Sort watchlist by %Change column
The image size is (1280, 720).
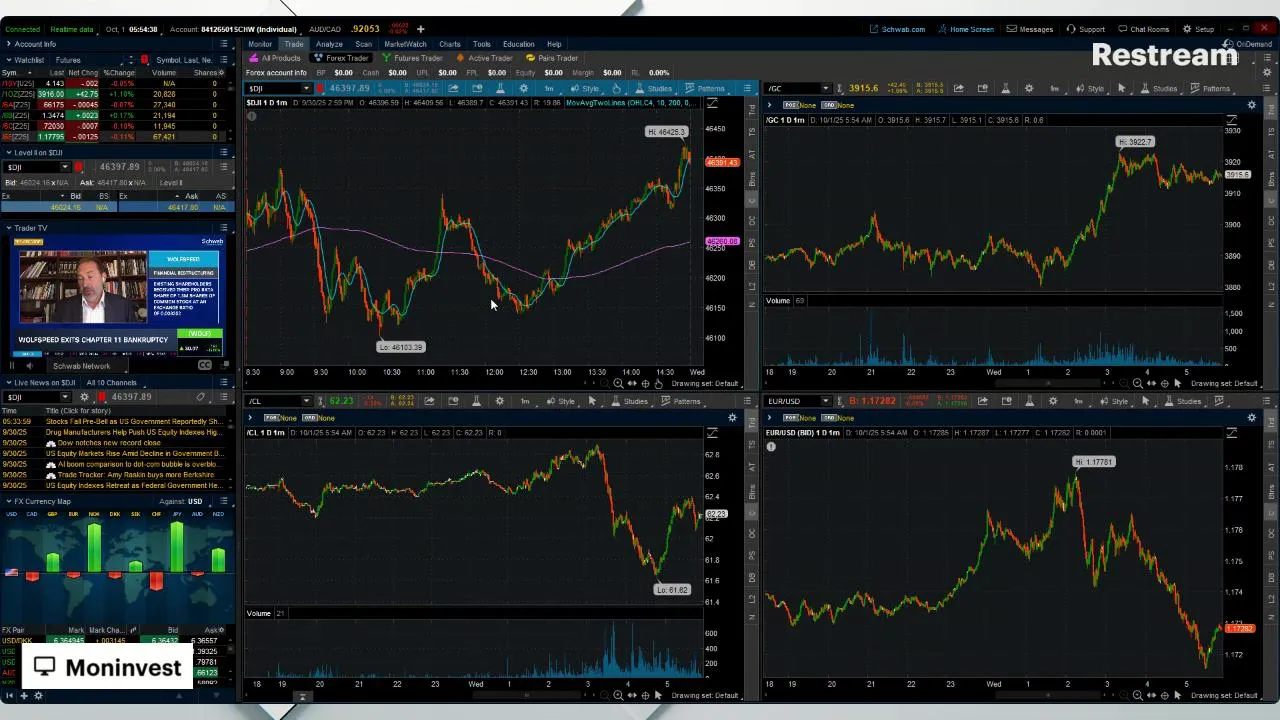pos(119,73)
